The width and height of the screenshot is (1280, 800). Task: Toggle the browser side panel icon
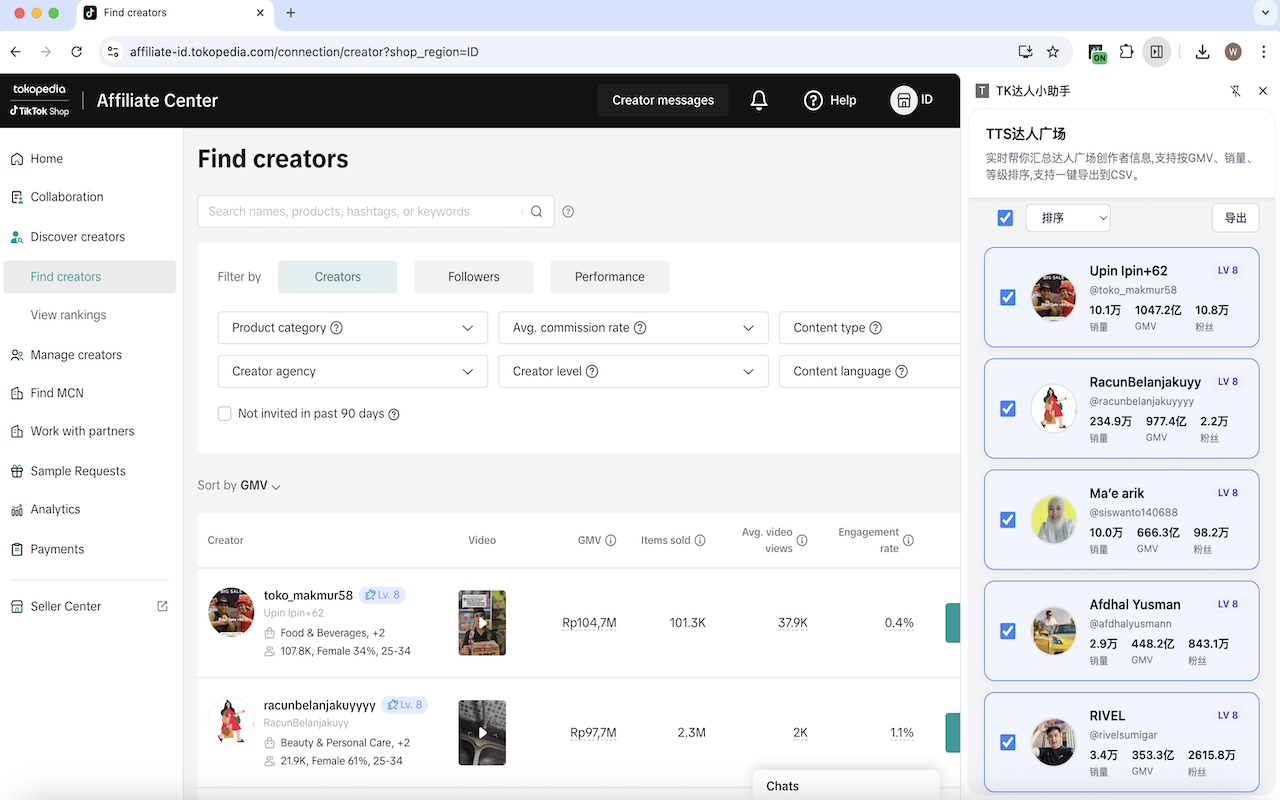(1157, 52)
